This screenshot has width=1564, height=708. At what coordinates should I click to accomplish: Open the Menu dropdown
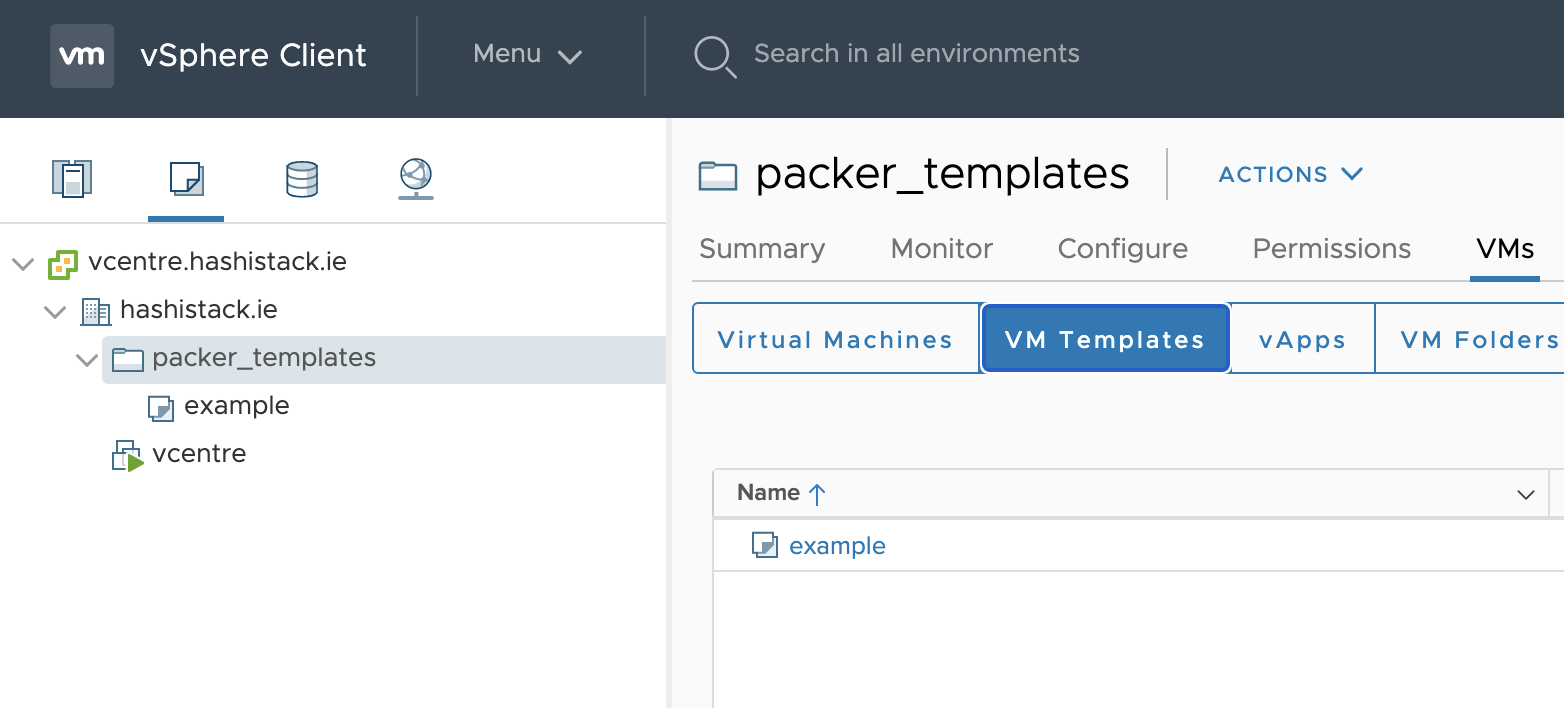coord(527,54)
